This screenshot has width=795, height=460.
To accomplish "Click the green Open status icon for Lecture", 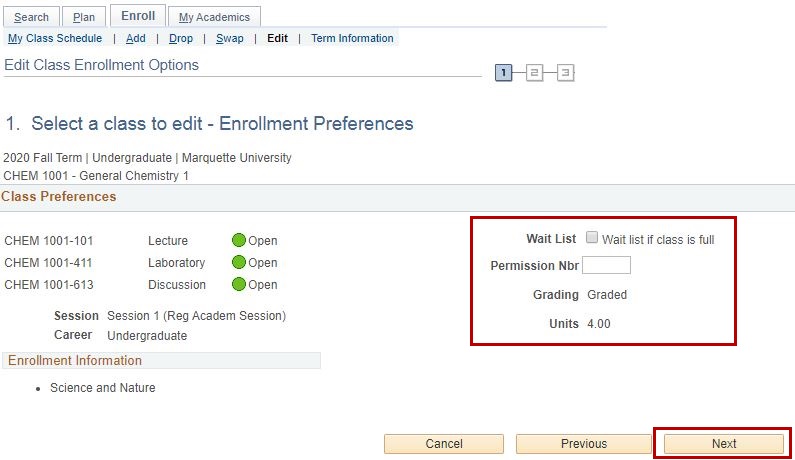I will click(x=239, y=240).
